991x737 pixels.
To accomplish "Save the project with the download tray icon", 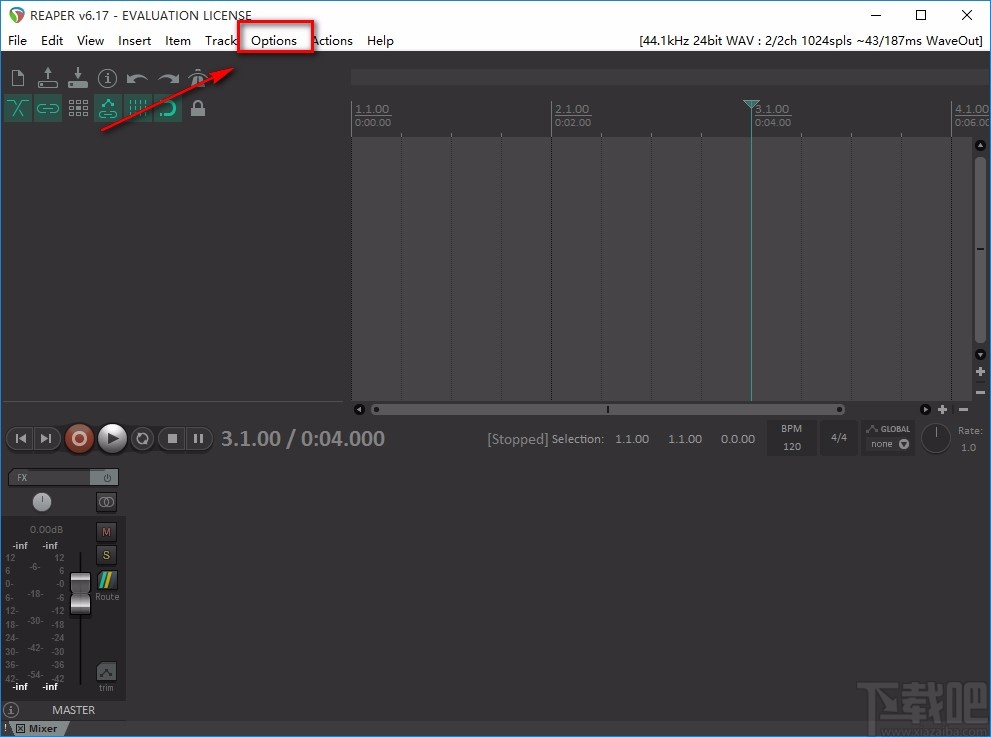I will (78, 78).
